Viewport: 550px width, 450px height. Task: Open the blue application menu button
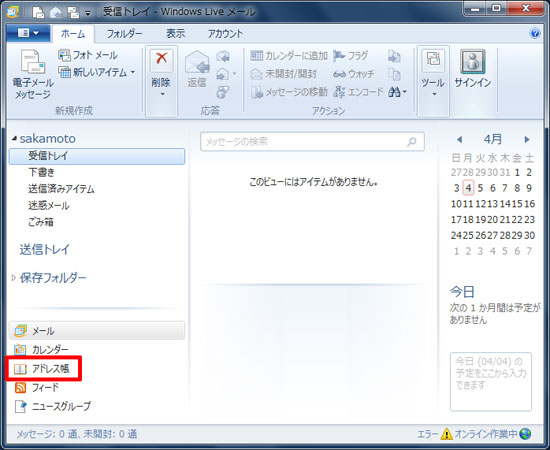[28, 33]
